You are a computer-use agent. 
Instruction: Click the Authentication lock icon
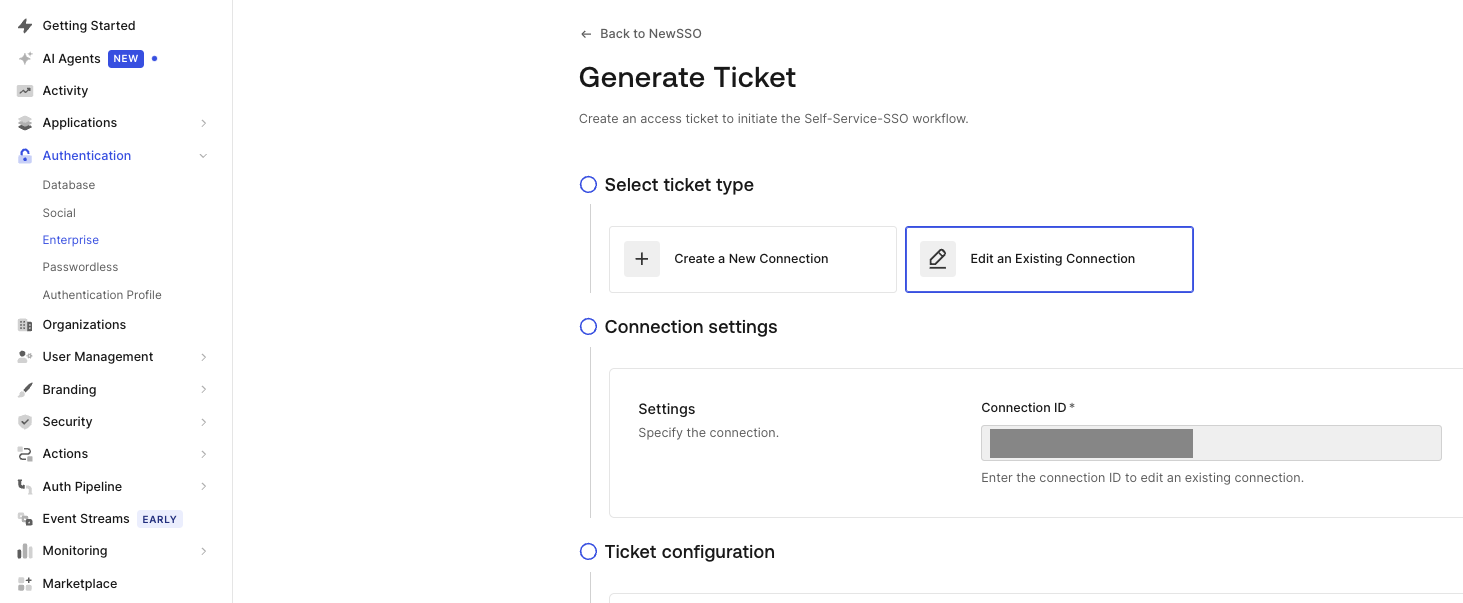pos(25,156)
